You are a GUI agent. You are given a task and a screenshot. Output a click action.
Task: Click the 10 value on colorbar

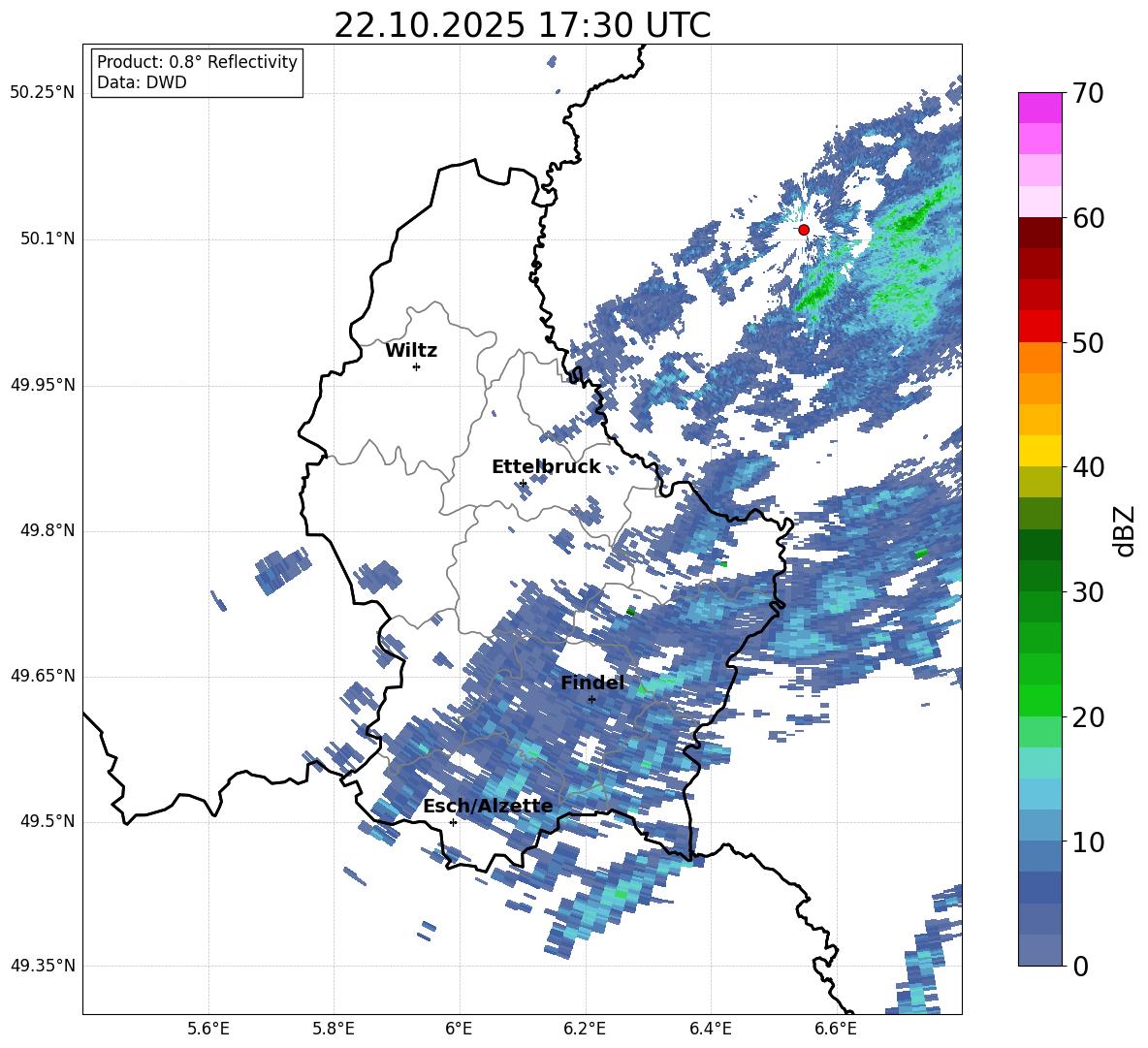point(1088,842)
